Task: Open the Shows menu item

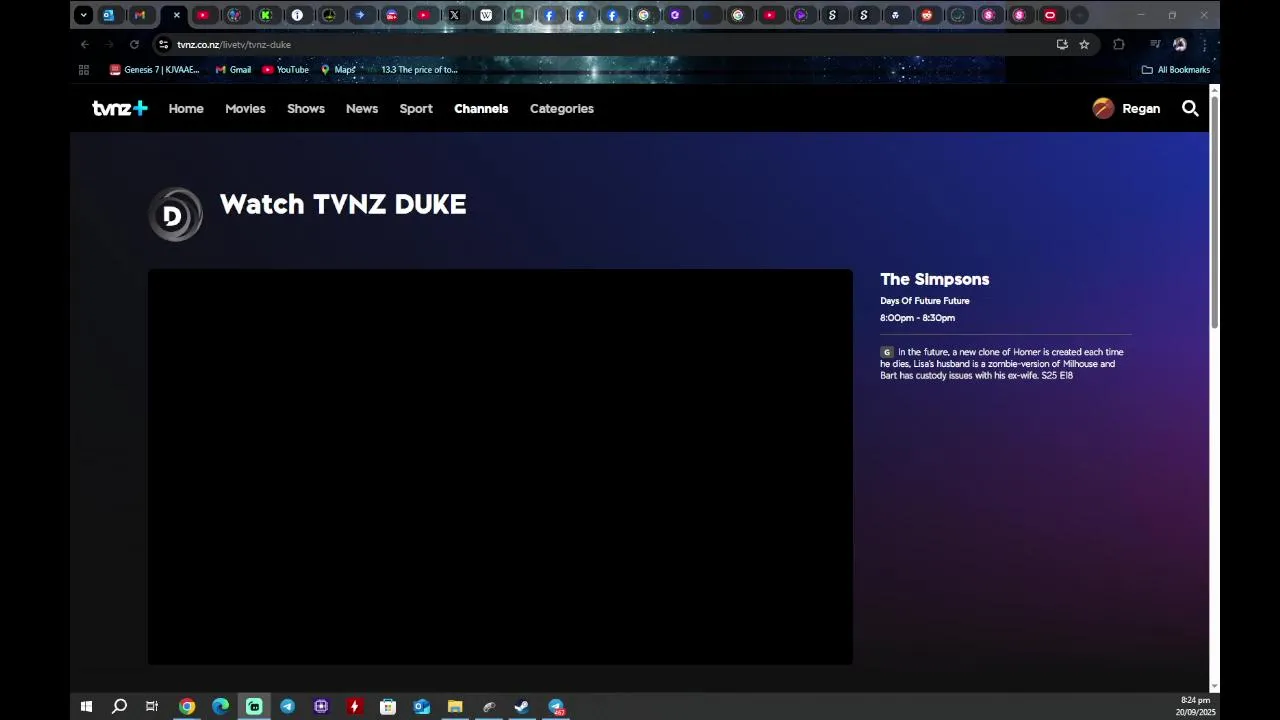Action: point(306,108)
